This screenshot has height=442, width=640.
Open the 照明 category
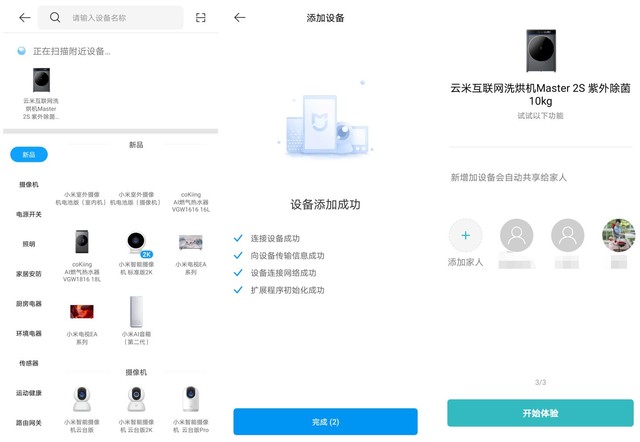(29, 244)
